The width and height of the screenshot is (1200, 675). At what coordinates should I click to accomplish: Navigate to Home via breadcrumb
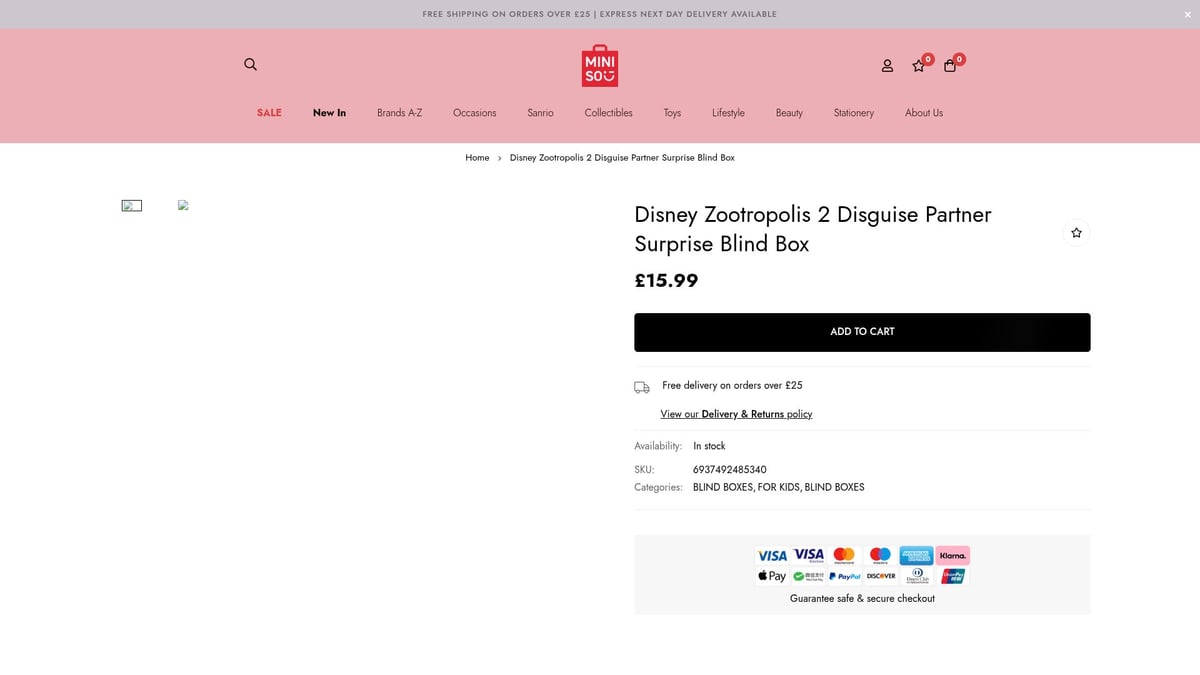coord(477,157)
